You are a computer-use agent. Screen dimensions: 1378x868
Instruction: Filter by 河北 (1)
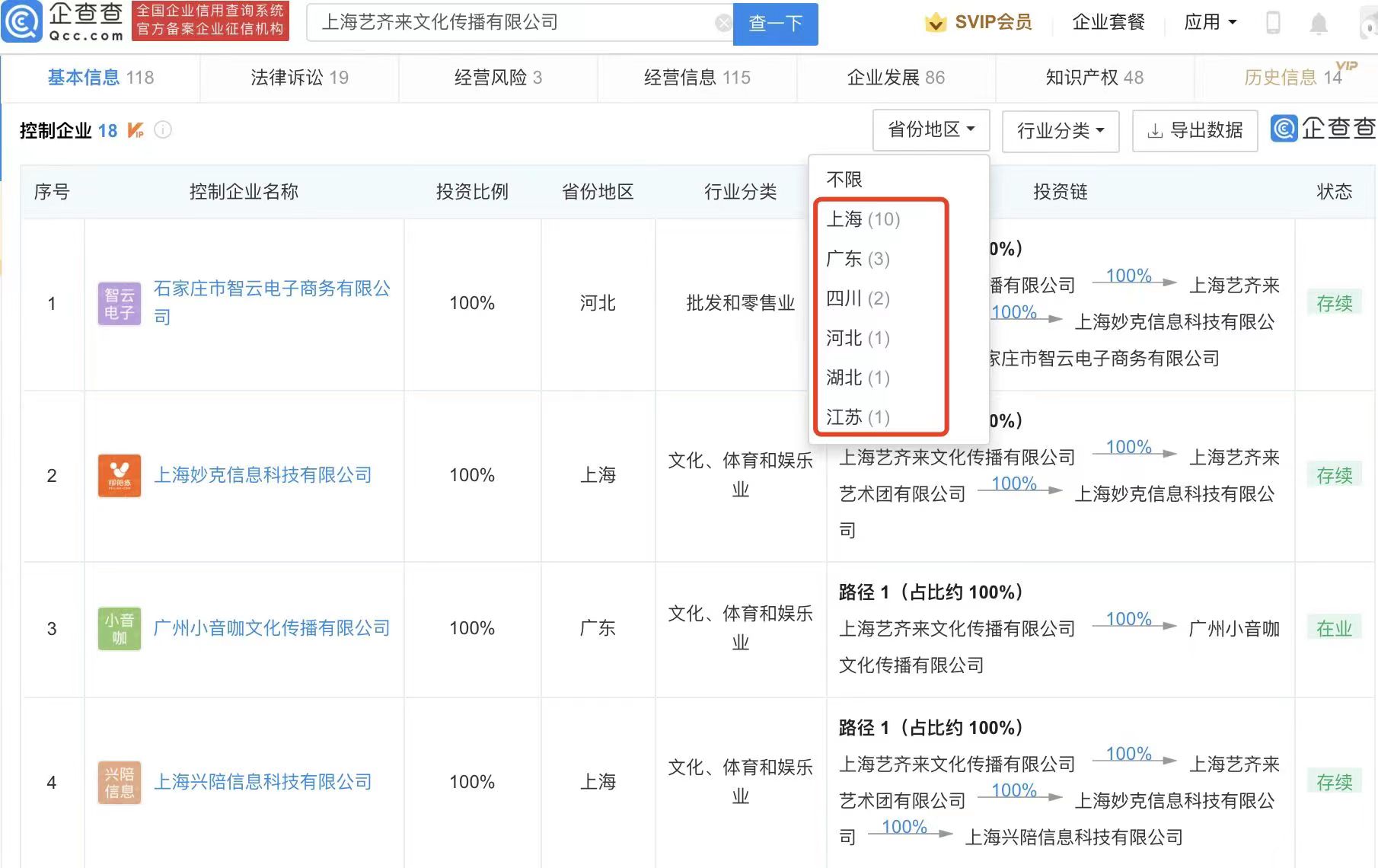pos(858,338)
